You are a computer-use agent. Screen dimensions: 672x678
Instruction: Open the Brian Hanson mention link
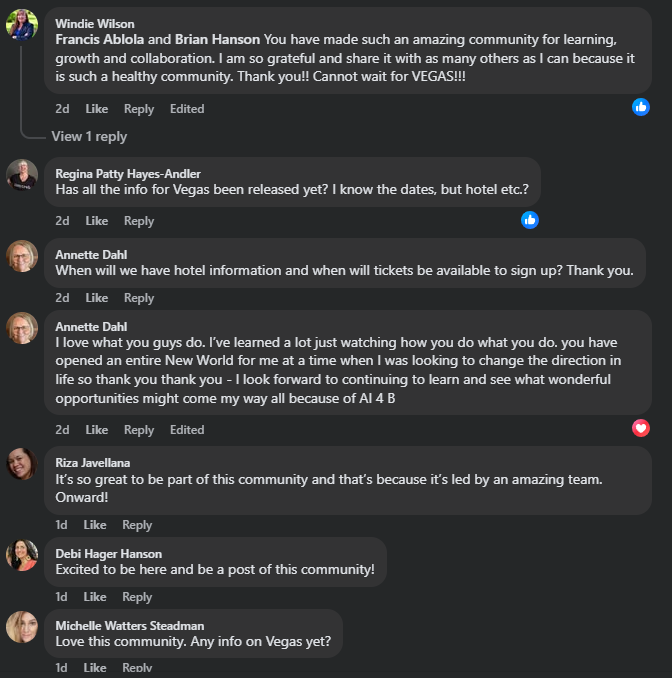[217, 39]
